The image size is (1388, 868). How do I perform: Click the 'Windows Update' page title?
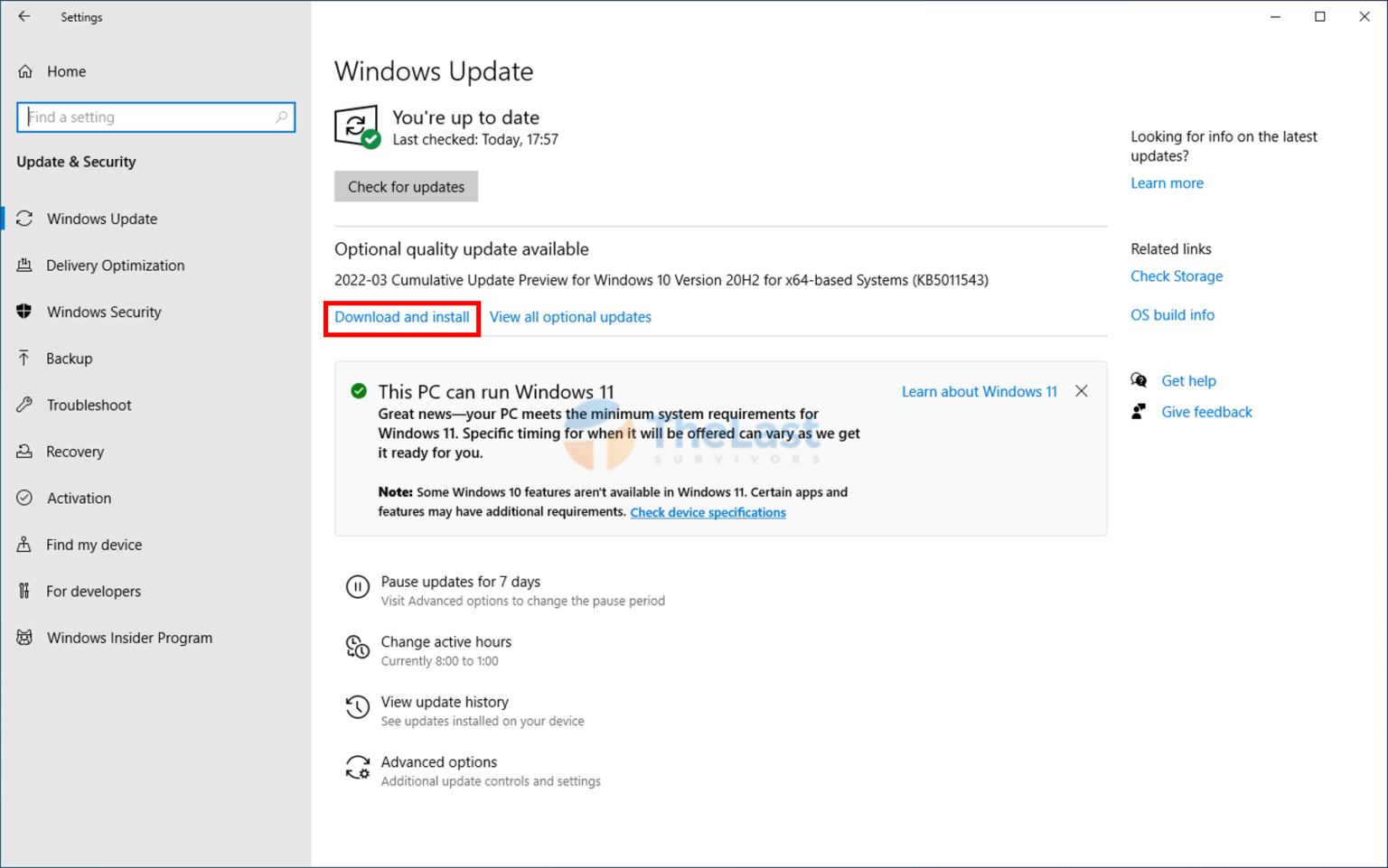434,71
